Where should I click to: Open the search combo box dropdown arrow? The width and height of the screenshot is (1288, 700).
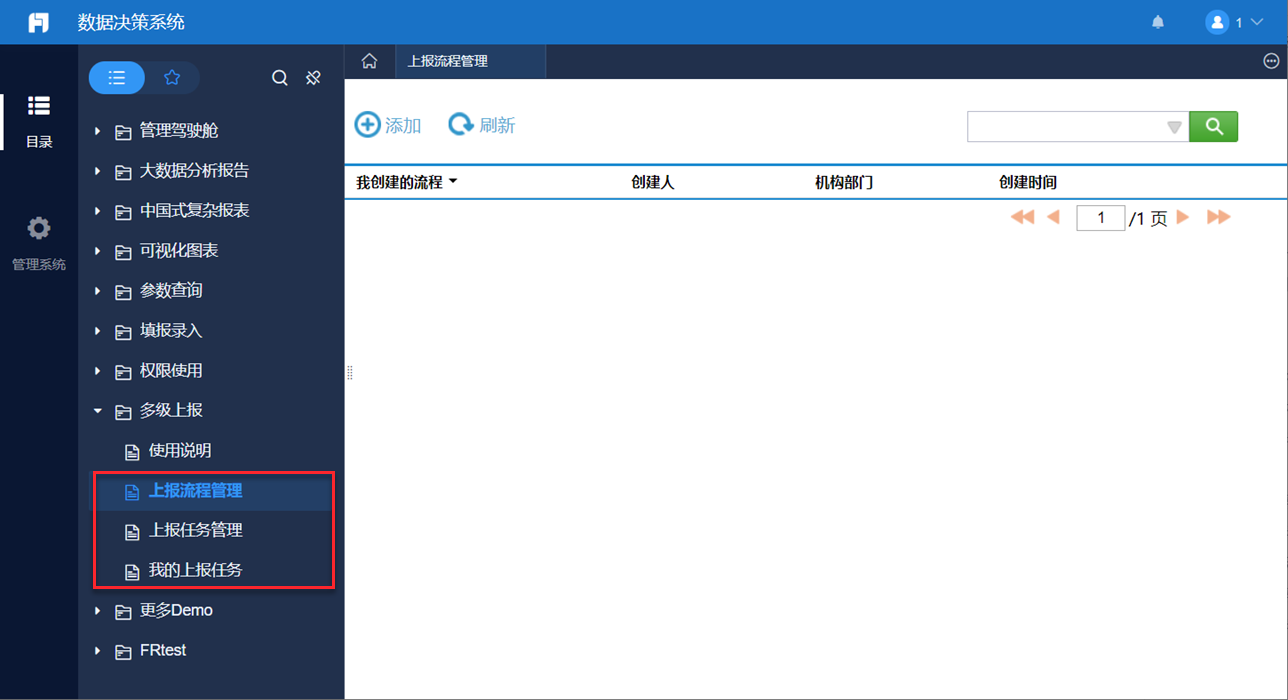pos(1174,127)
